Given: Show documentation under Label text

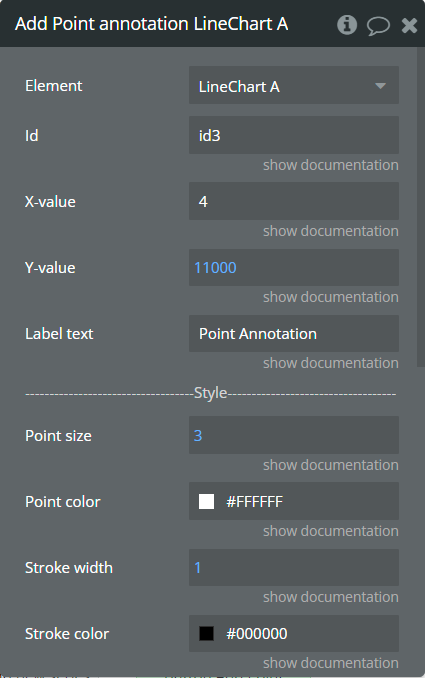Looking at the screenshot, I should pyautogui.click(x=331, y=363).
